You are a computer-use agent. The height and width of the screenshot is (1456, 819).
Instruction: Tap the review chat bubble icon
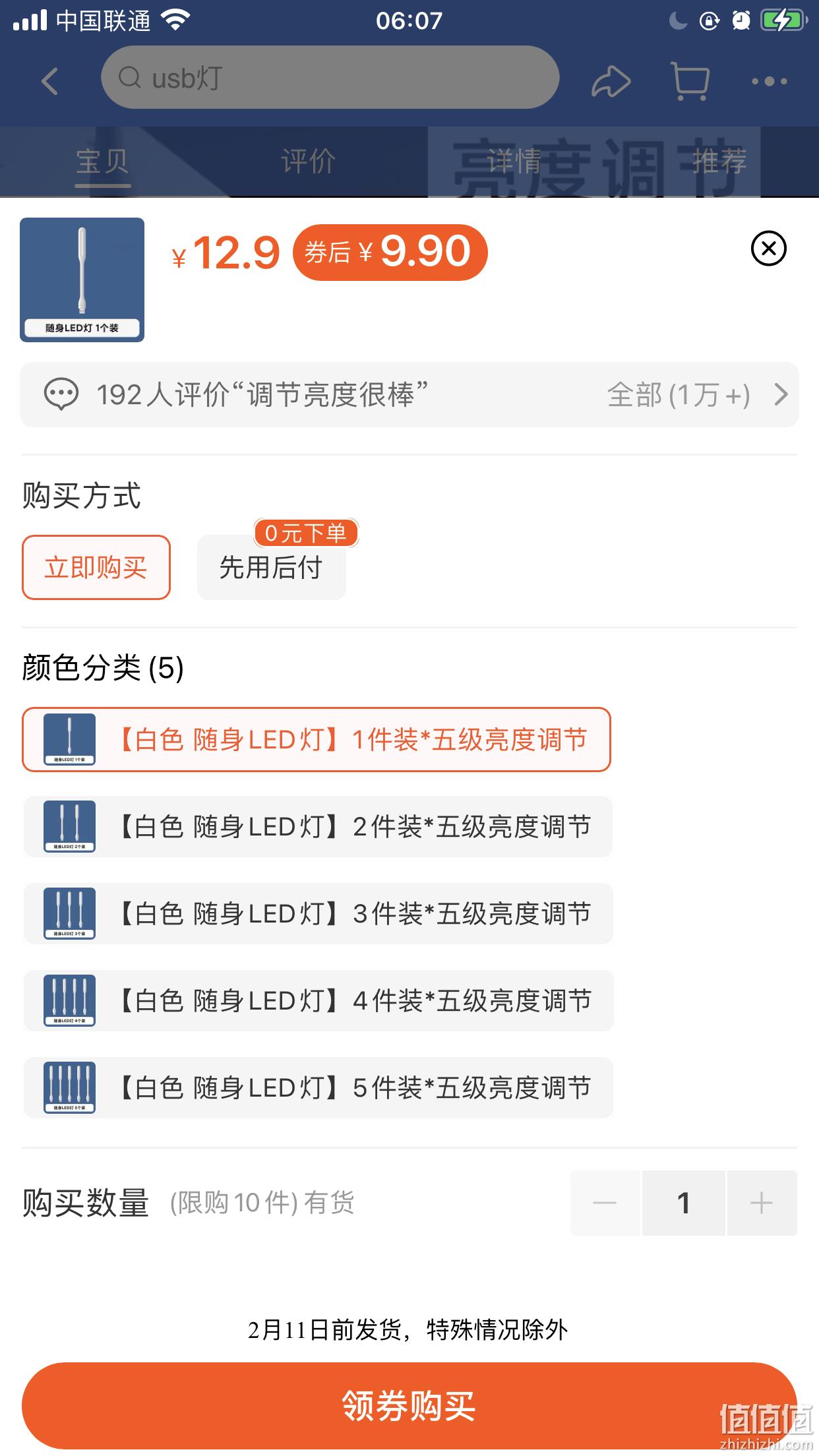[x=61, y=394]
